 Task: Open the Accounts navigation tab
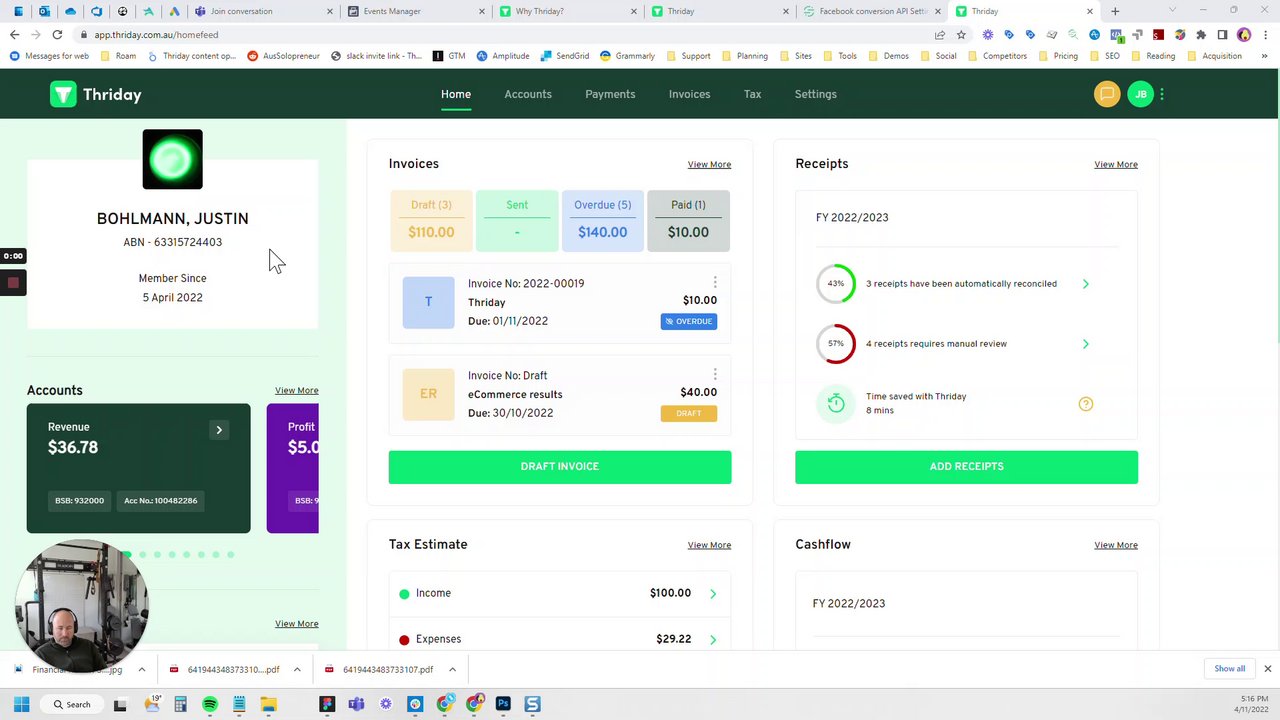528,94
